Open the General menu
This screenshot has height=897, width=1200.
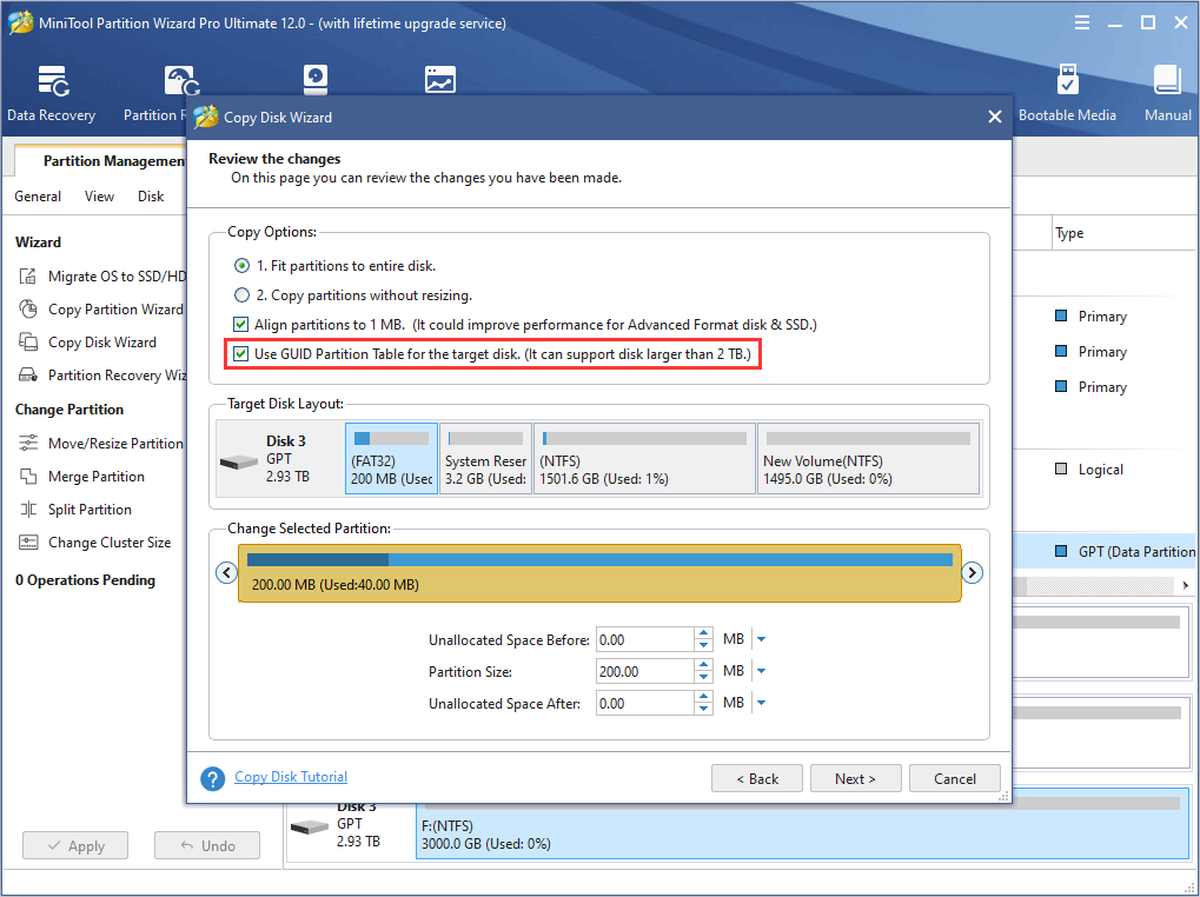click(38, 196)
